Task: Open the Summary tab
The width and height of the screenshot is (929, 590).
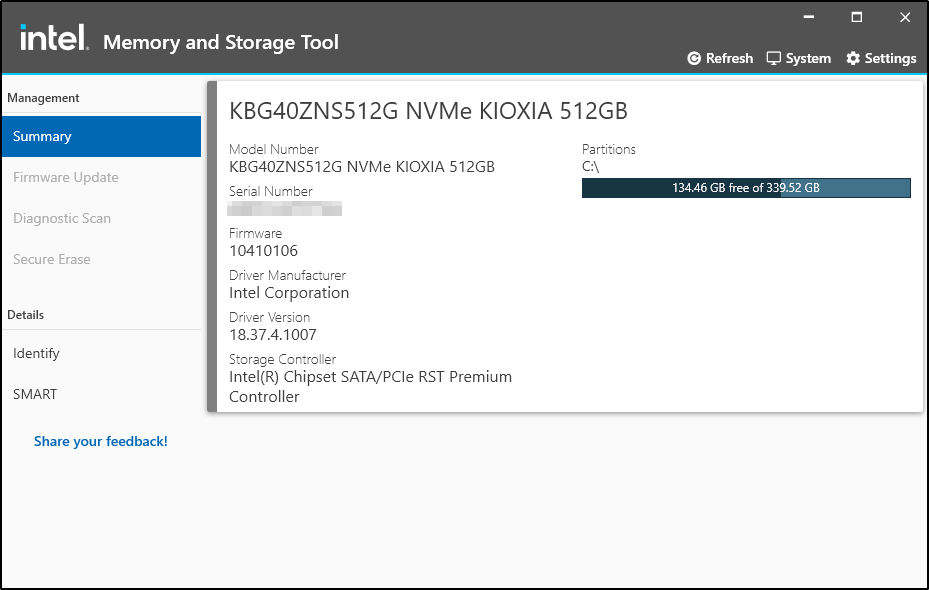Action: point(101,136)
